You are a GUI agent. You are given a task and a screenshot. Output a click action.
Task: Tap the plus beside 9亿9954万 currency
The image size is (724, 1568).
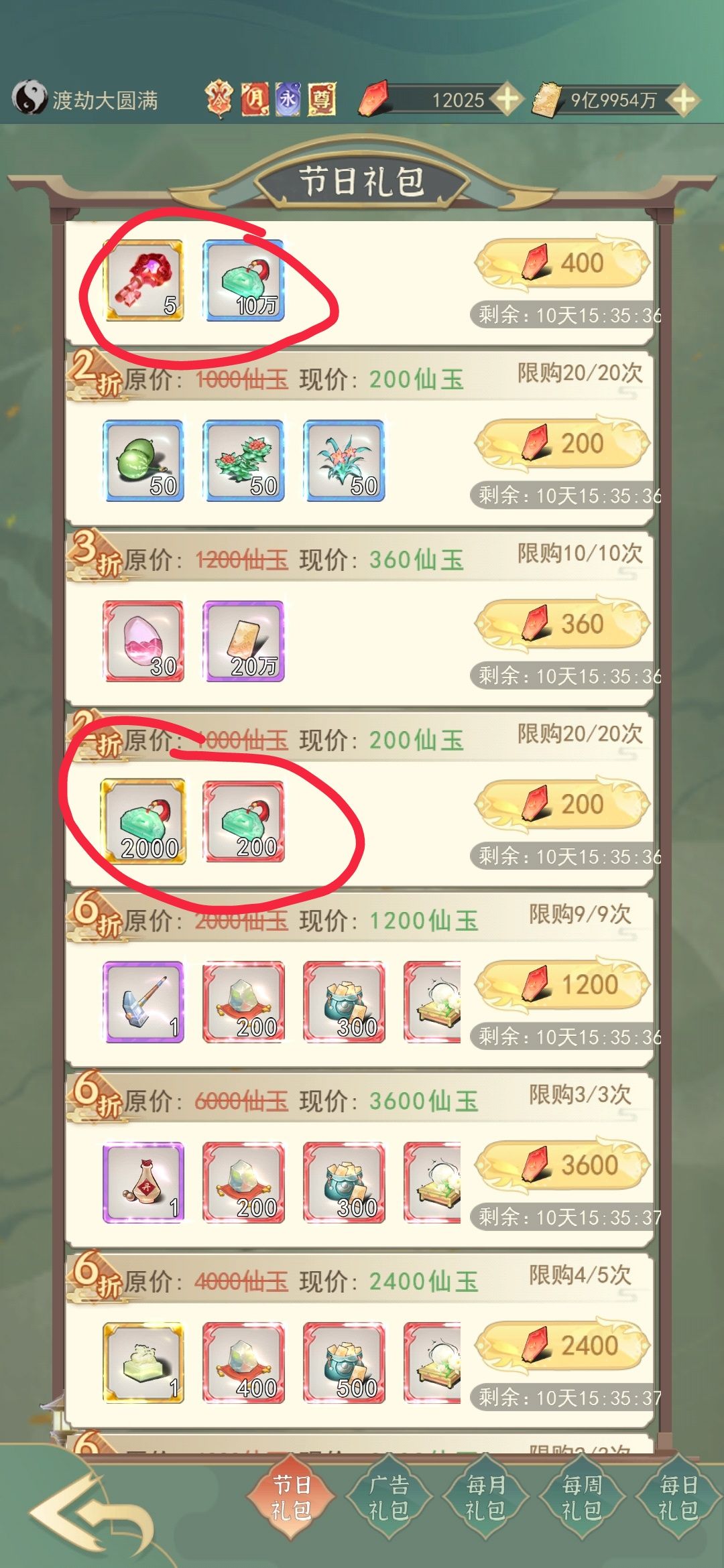pyautogui.click(x=683, y=101)
